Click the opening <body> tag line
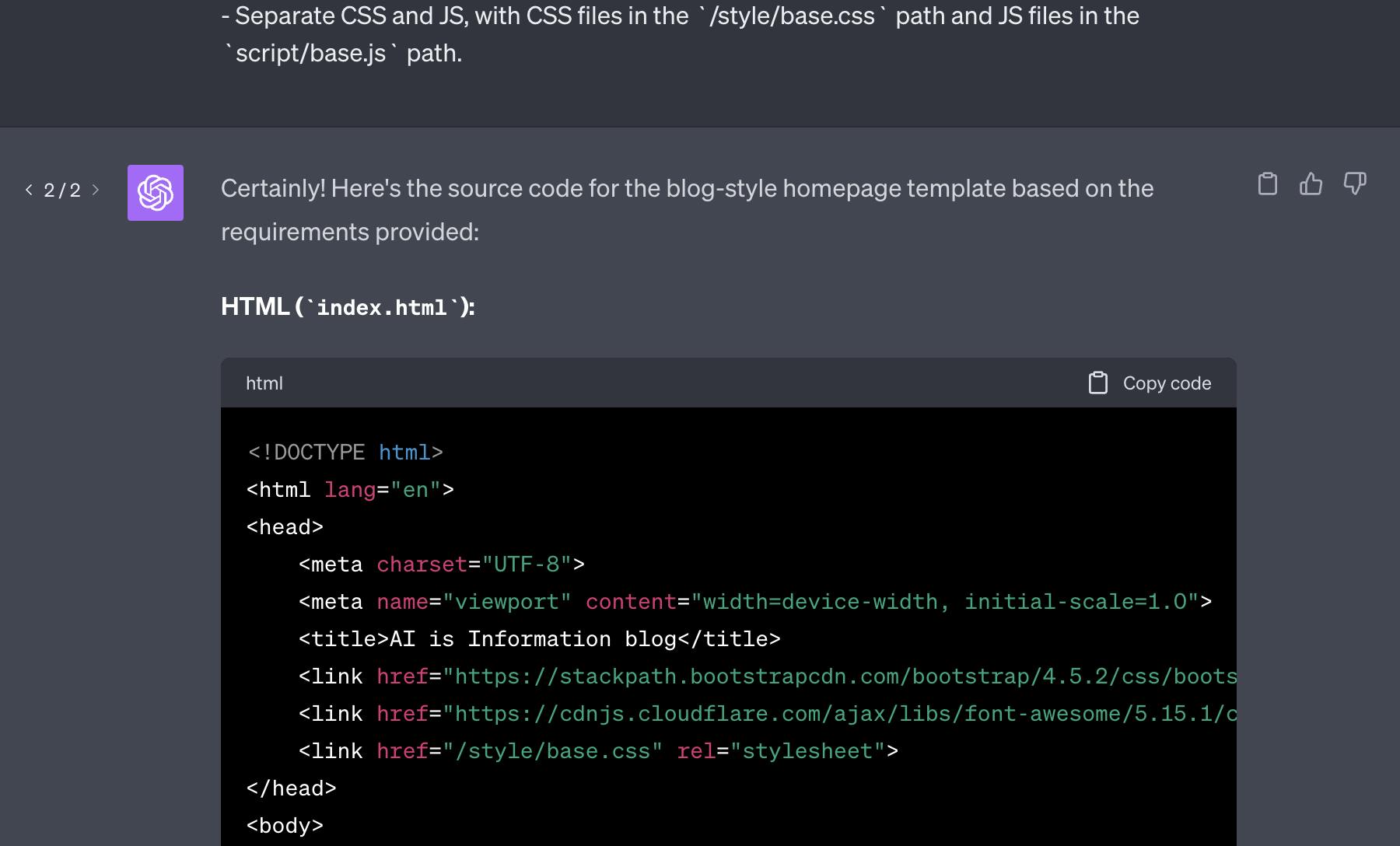The height and width of the screenshot is (846, 1400). [285, 826]
